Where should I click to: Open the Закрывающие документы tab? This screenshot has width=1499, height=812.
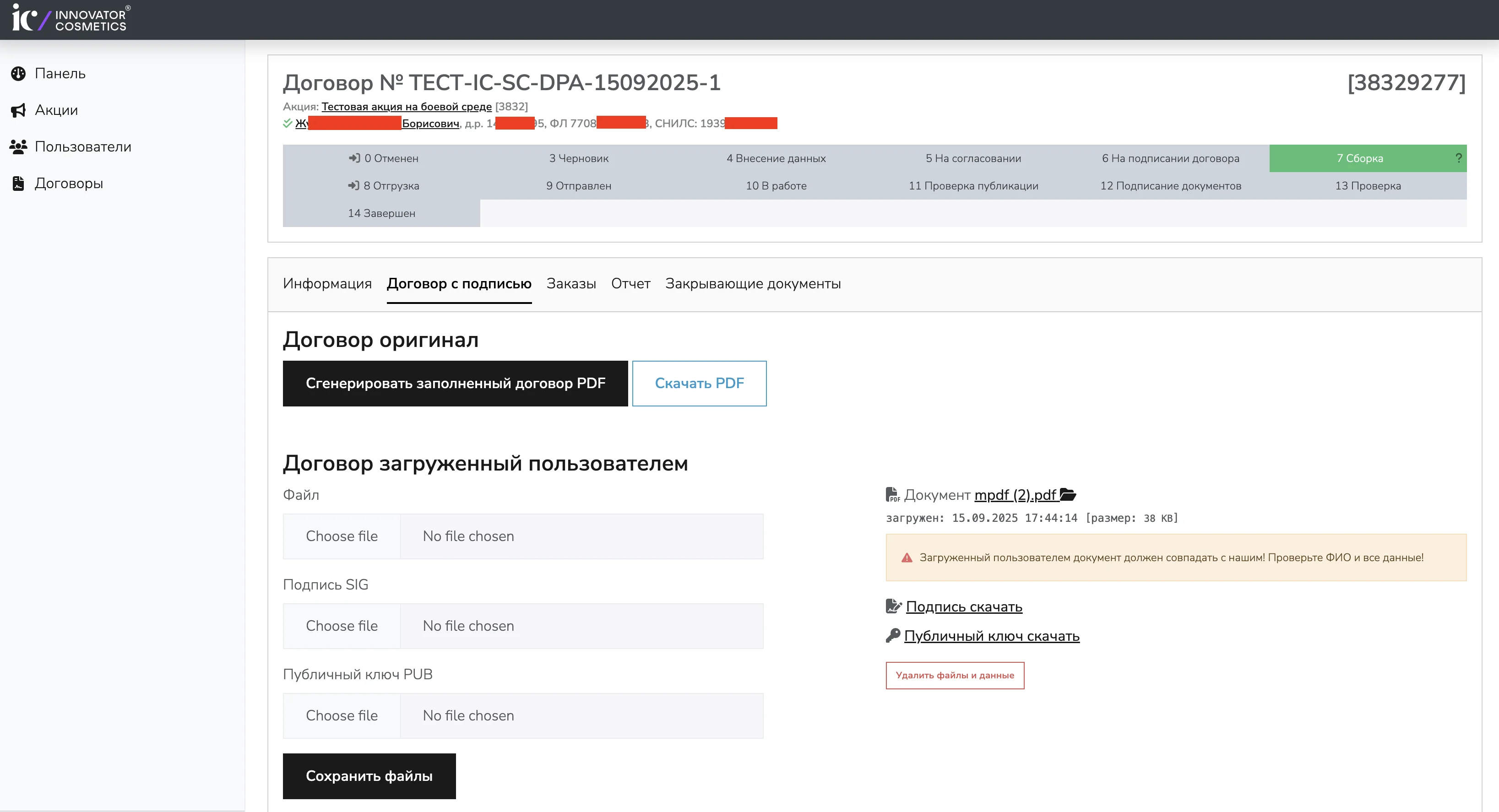752,284
